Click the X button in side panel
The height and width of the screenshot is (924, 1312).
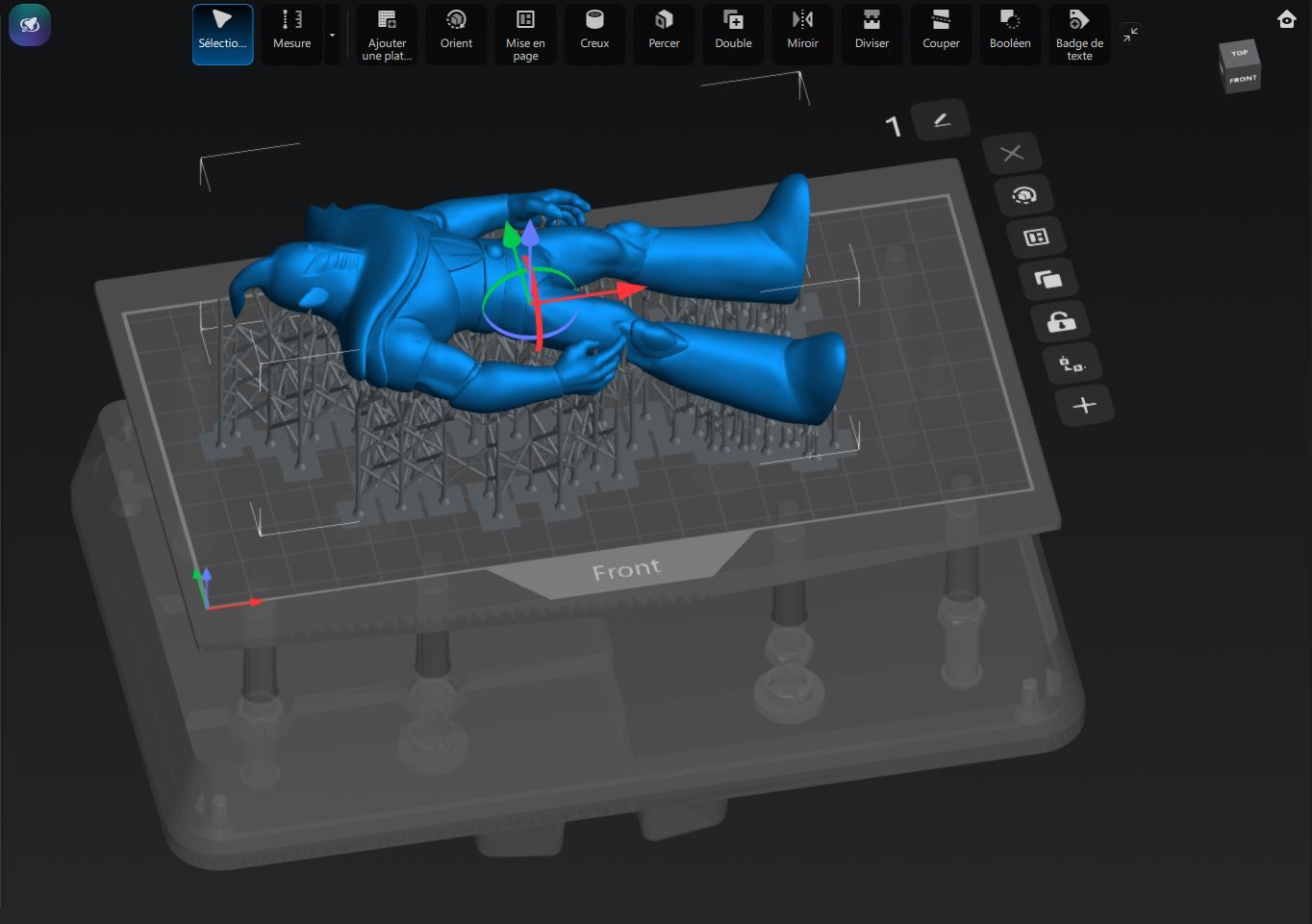click(x=1012, y=153)
